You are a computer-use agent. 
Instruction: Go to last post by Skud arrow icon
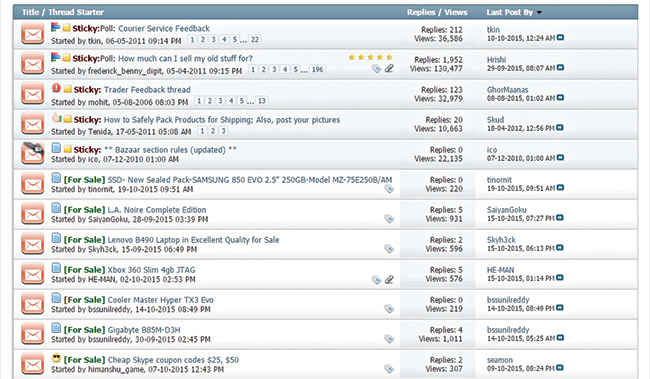560,128
